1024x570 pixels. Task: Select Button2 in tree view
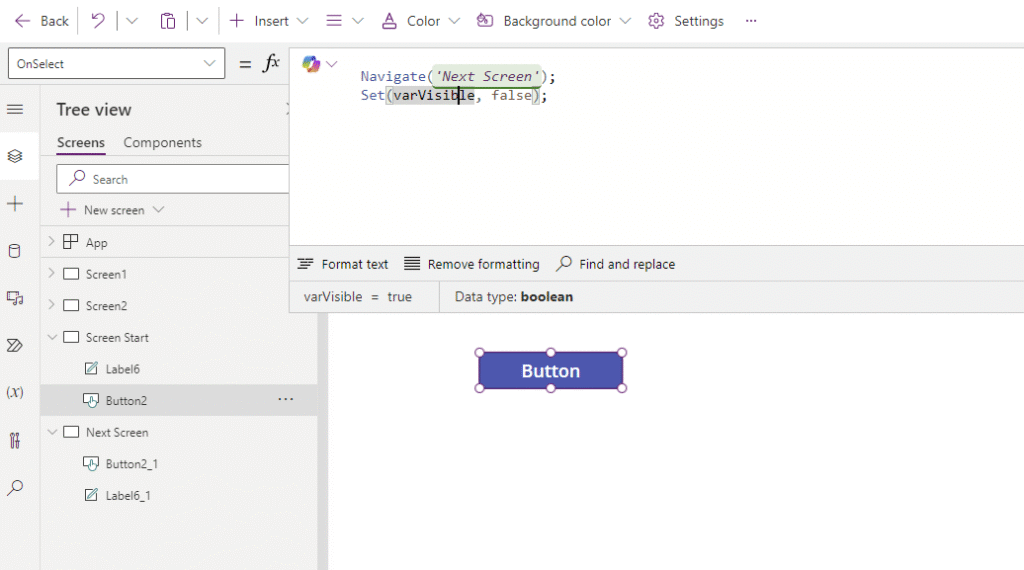point(126,400)
